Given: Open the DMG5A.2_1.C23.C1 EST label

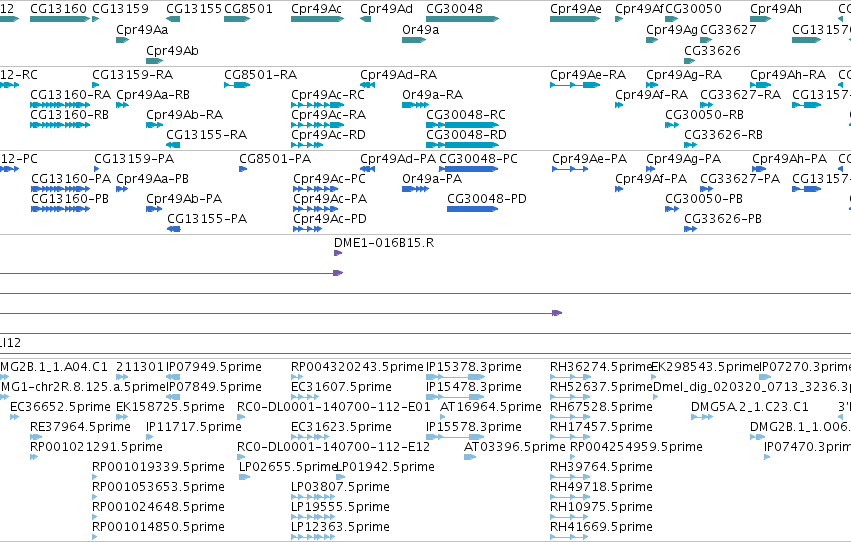Looking at the screenshot, I should point(750,407).
